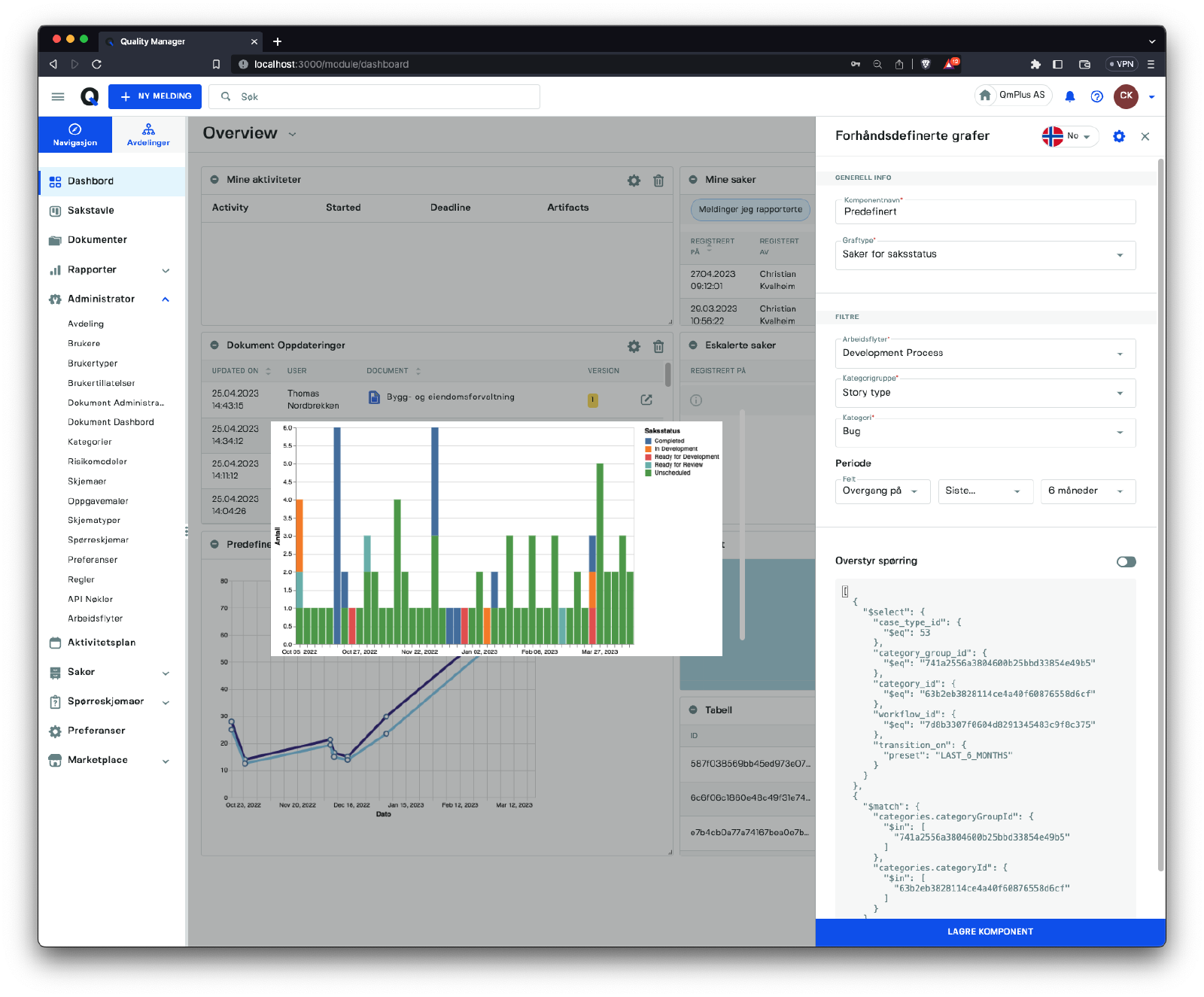Collapse the Dokument Oppdateringer widget
This screenshot has width=1204, height=997.
tap(214, 345)
